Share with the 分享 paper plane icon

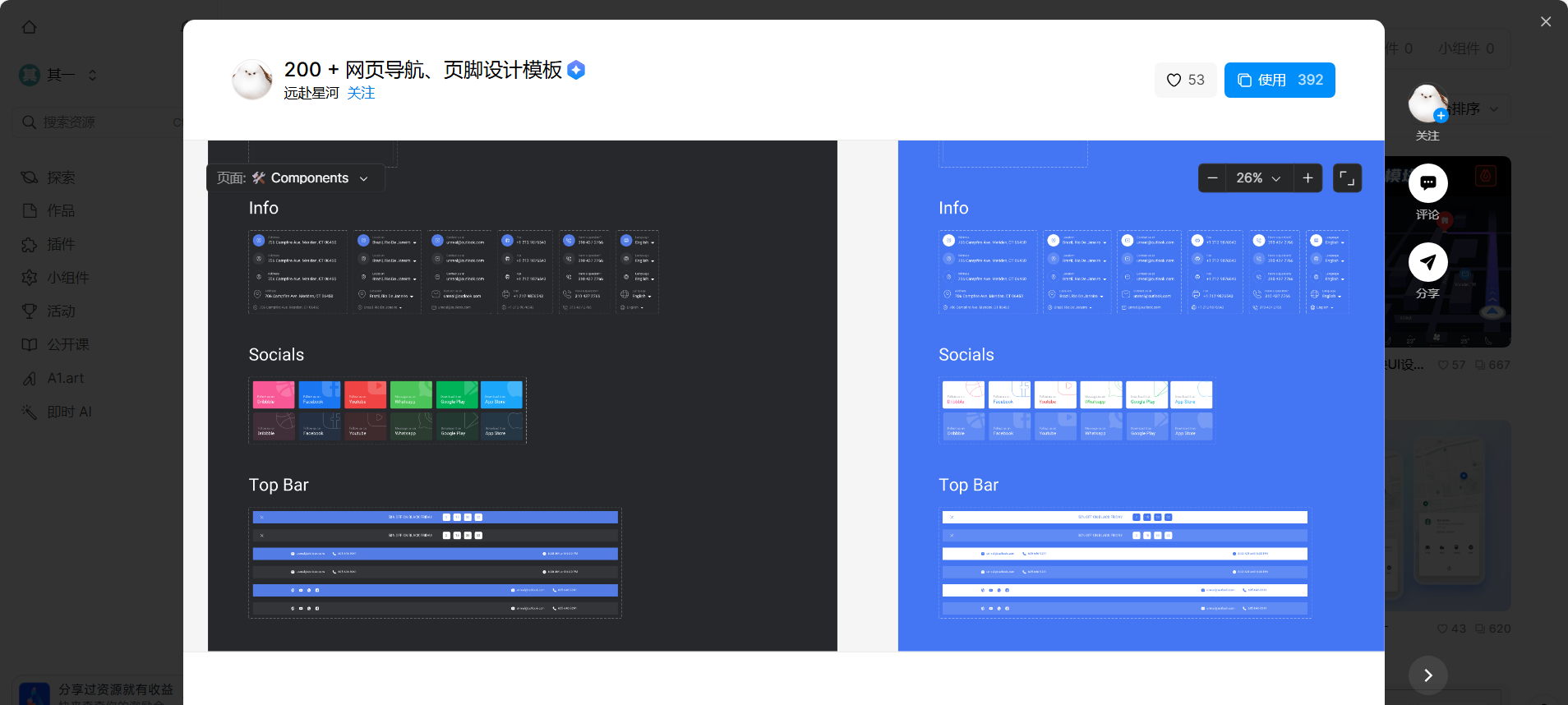coord(1428,262)
